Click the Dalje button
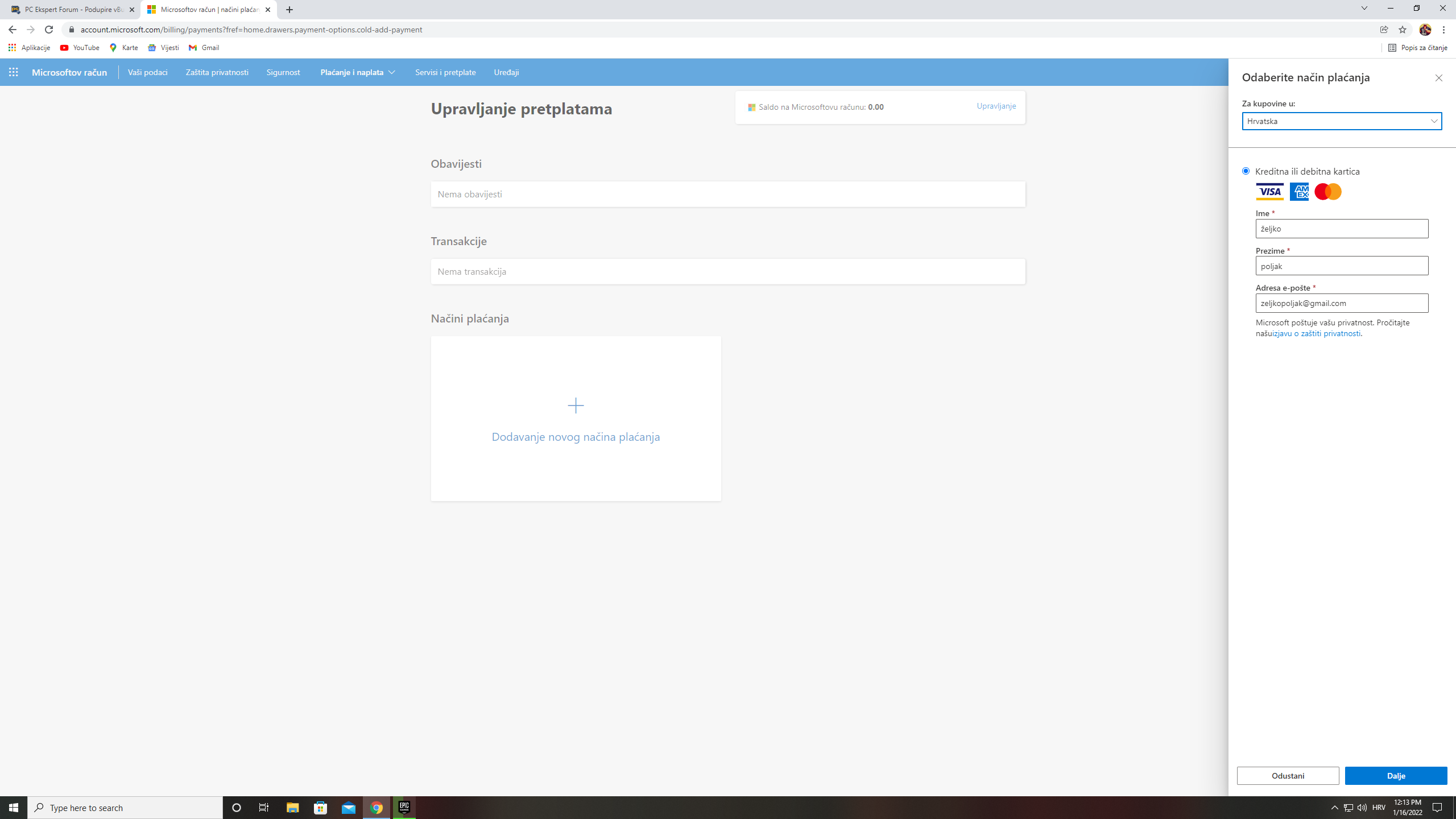The width and height of the screenshot is (1456, 819). coord(1396,776)
